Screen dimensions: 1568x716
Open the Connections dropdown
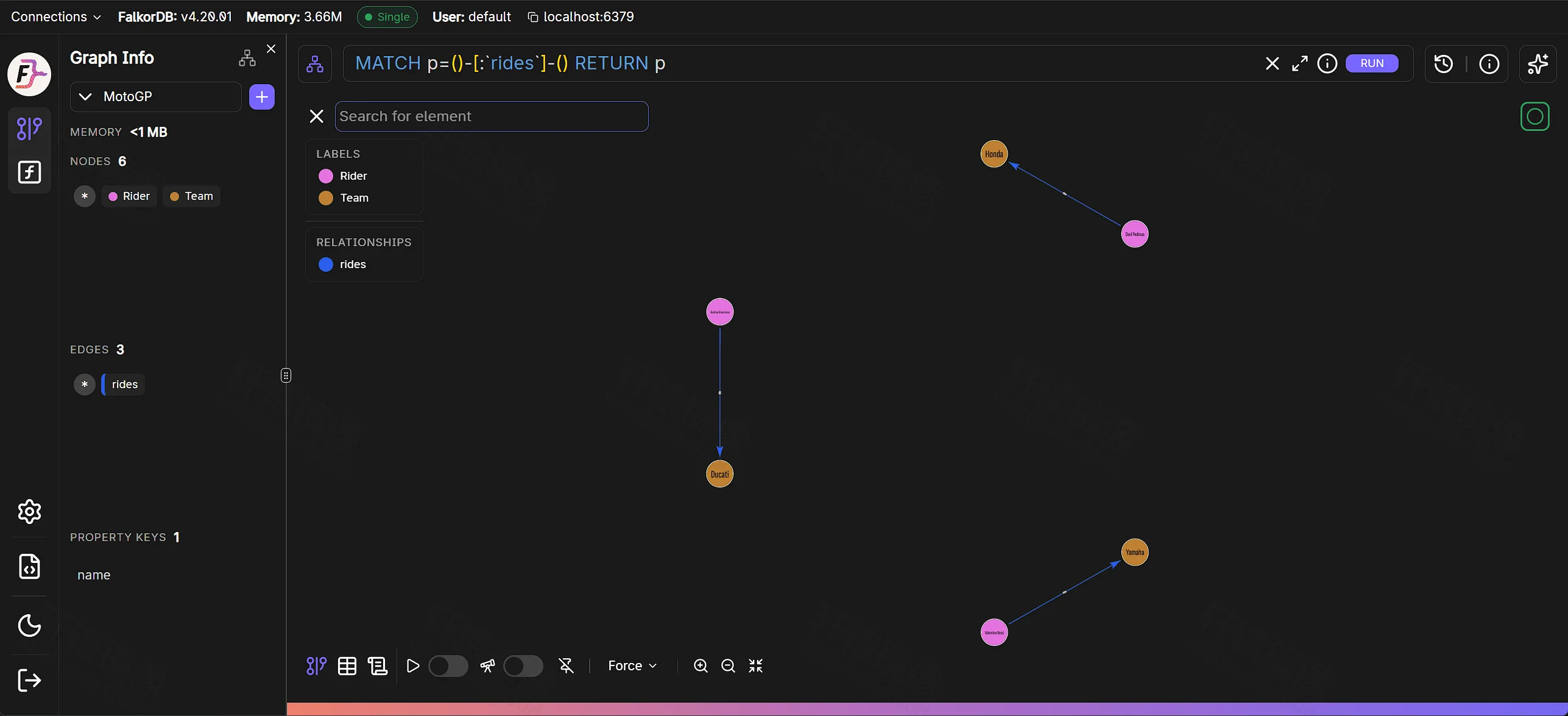tap(55, 17)
